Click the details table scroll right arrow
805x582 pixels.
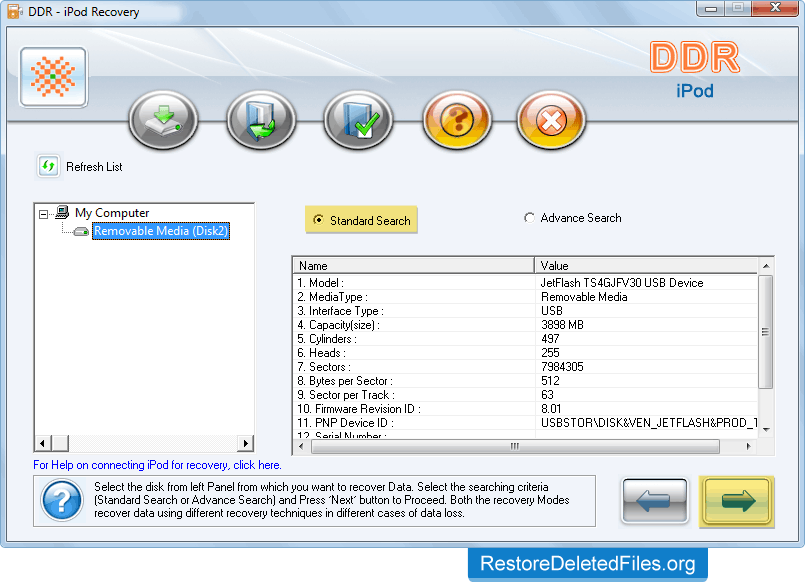point(748,446)
